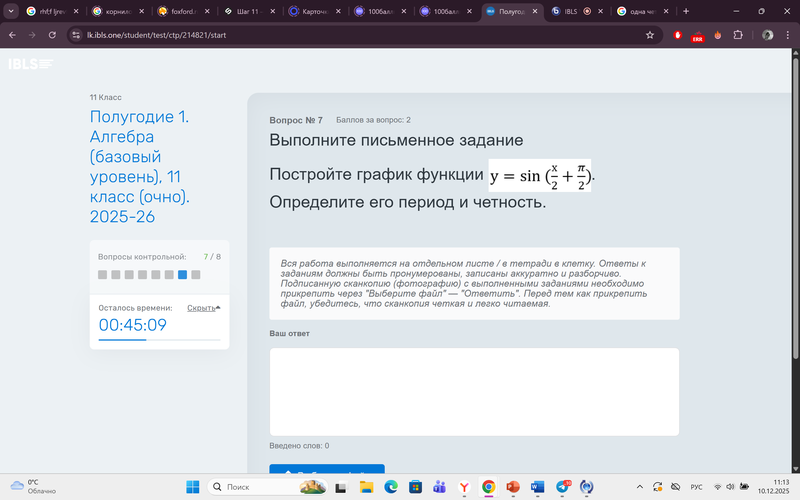800x500 pixels.
Task: Open the browser extensions puzzle icon
Action: point(738,34)
